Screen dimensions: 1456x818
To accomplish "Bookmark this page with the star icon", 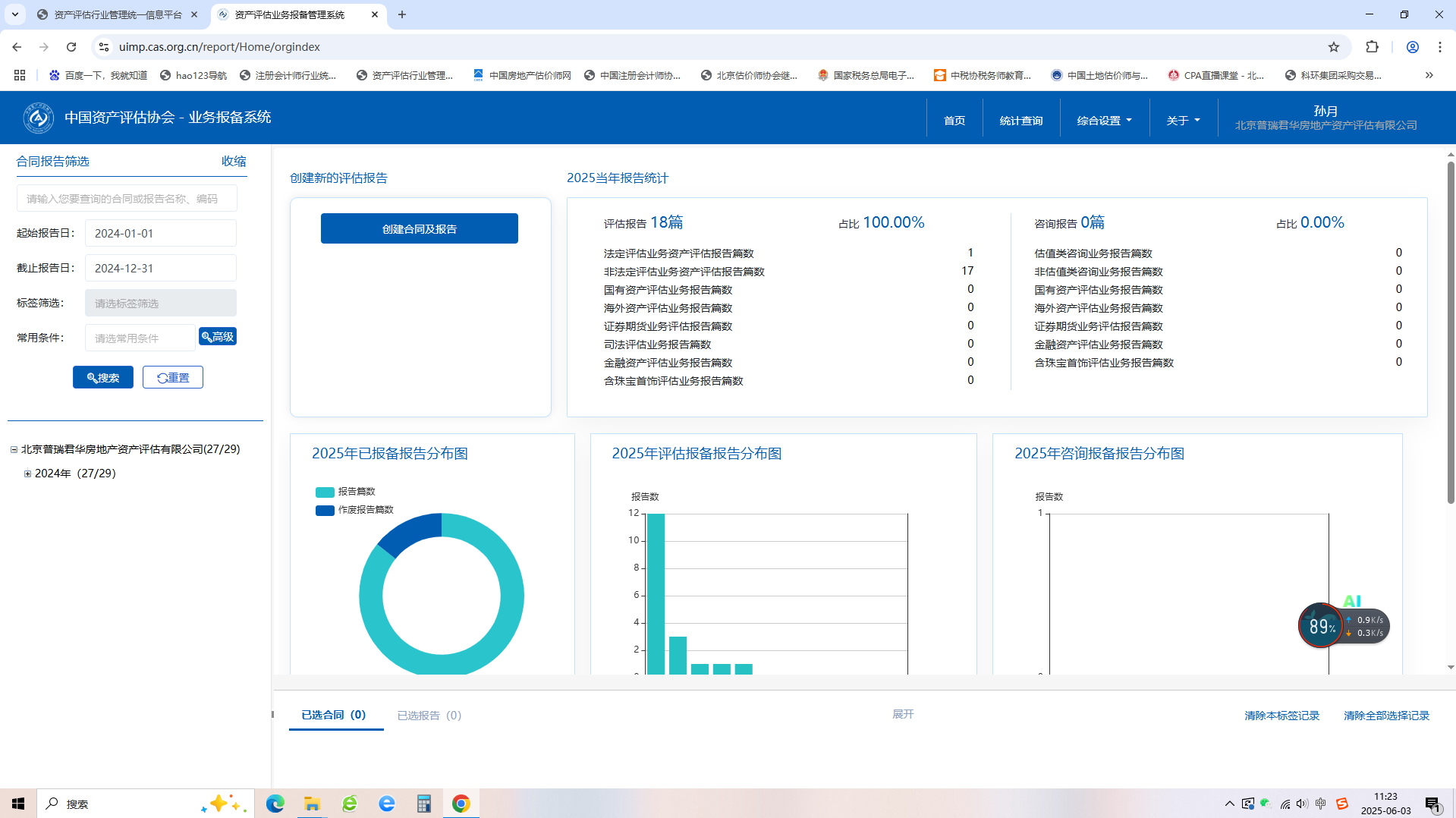I will tap(1334, 47).
